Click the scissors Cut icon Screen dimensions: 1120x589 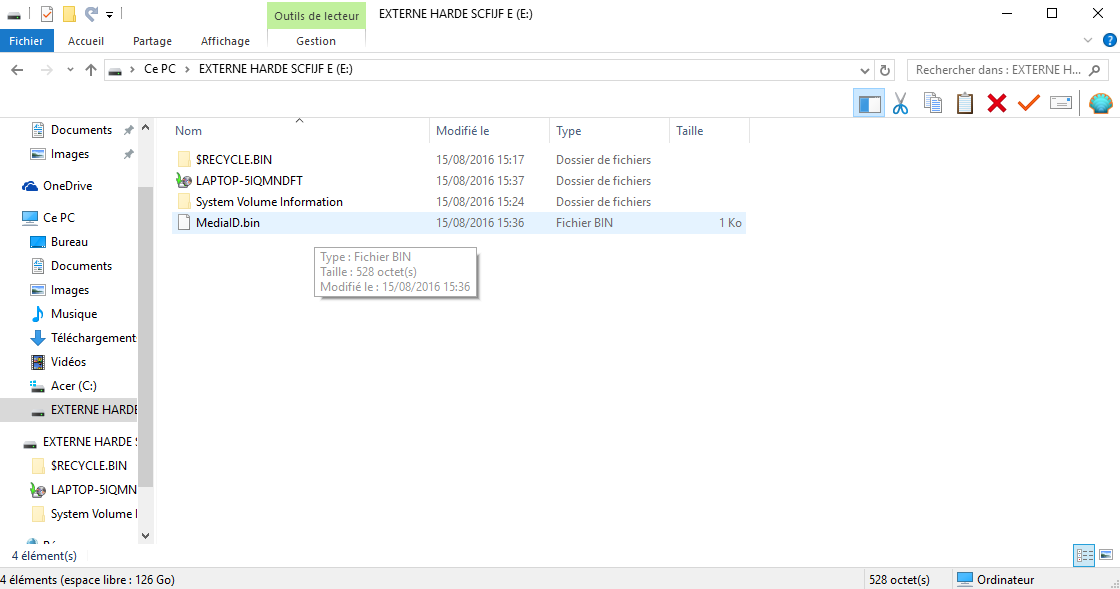900,104
